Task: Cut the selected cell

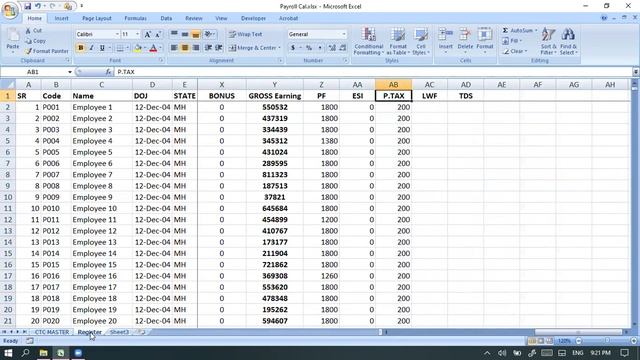Action: (x=33, y=31)
